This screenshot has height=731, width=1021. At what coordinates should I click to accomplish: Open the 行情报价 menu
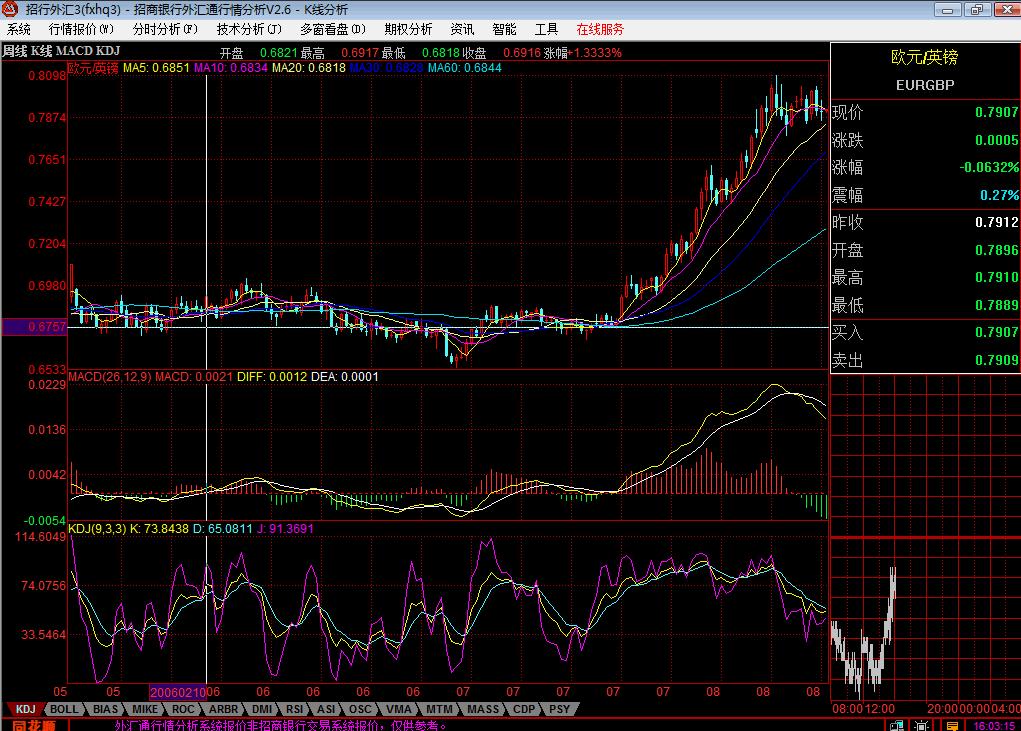click(81, 29)
